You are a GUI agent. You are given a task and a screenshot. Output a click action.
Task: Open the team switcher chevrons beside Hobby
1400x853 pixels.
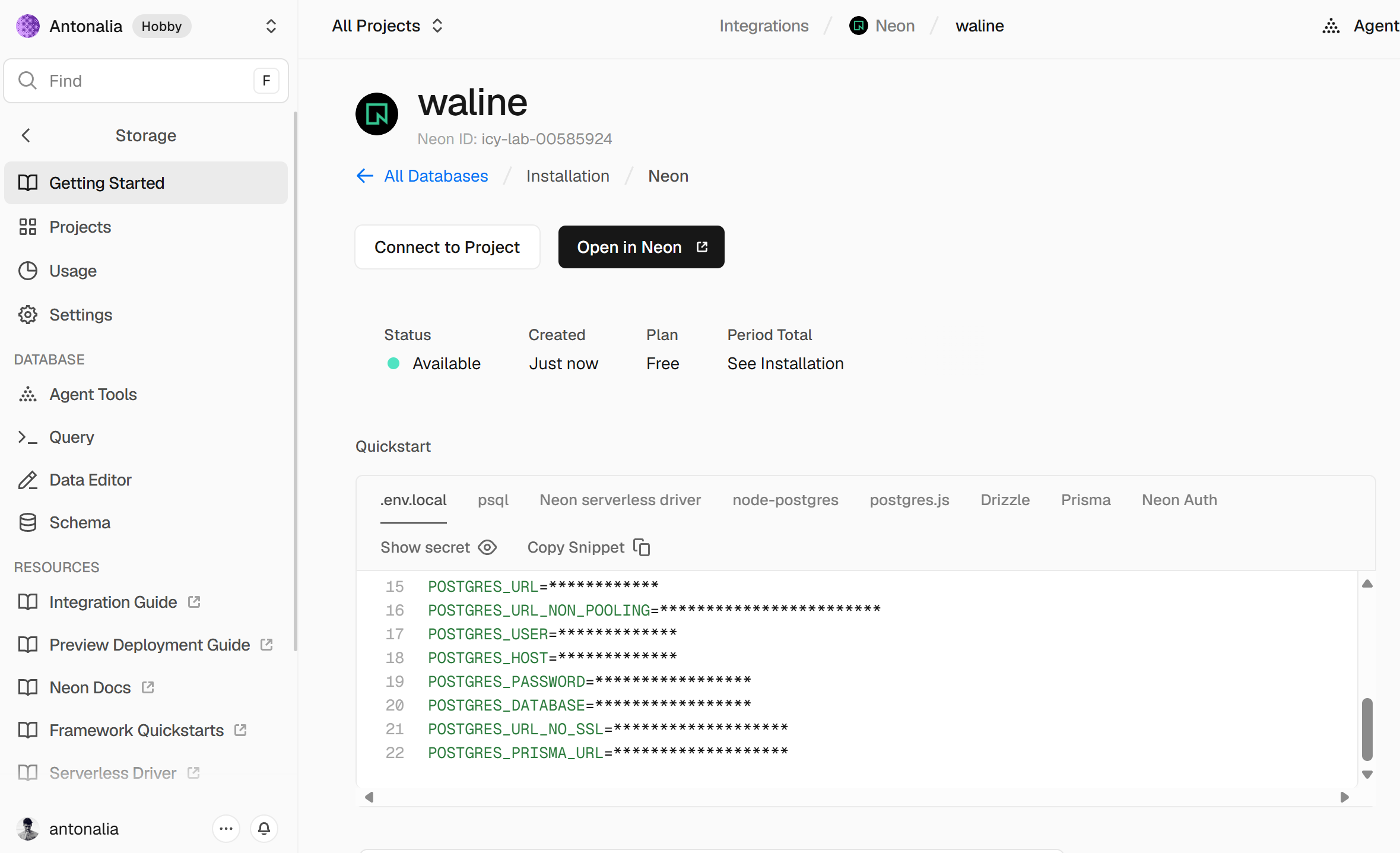271,26
